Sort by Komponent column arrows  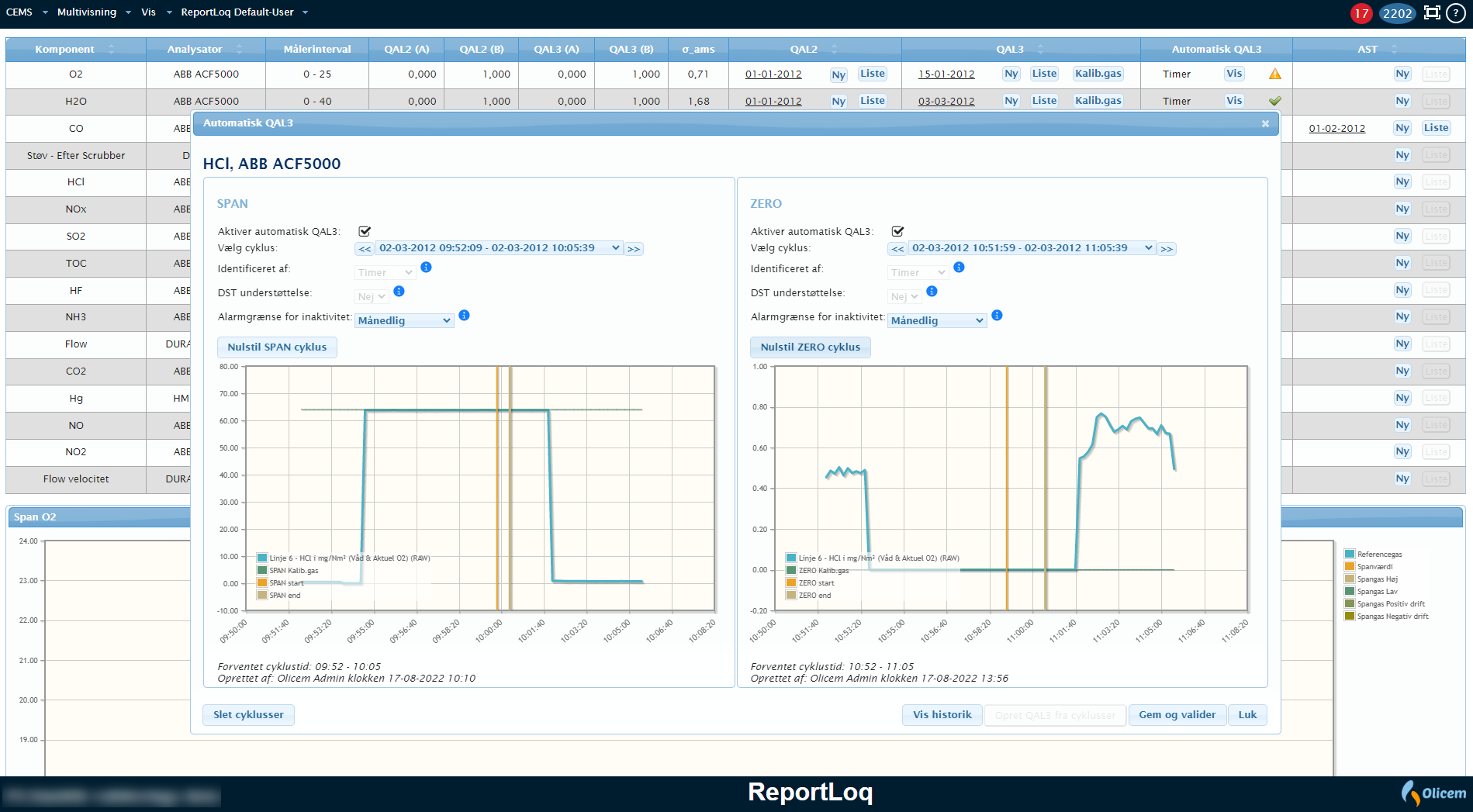tap(111, 49)
